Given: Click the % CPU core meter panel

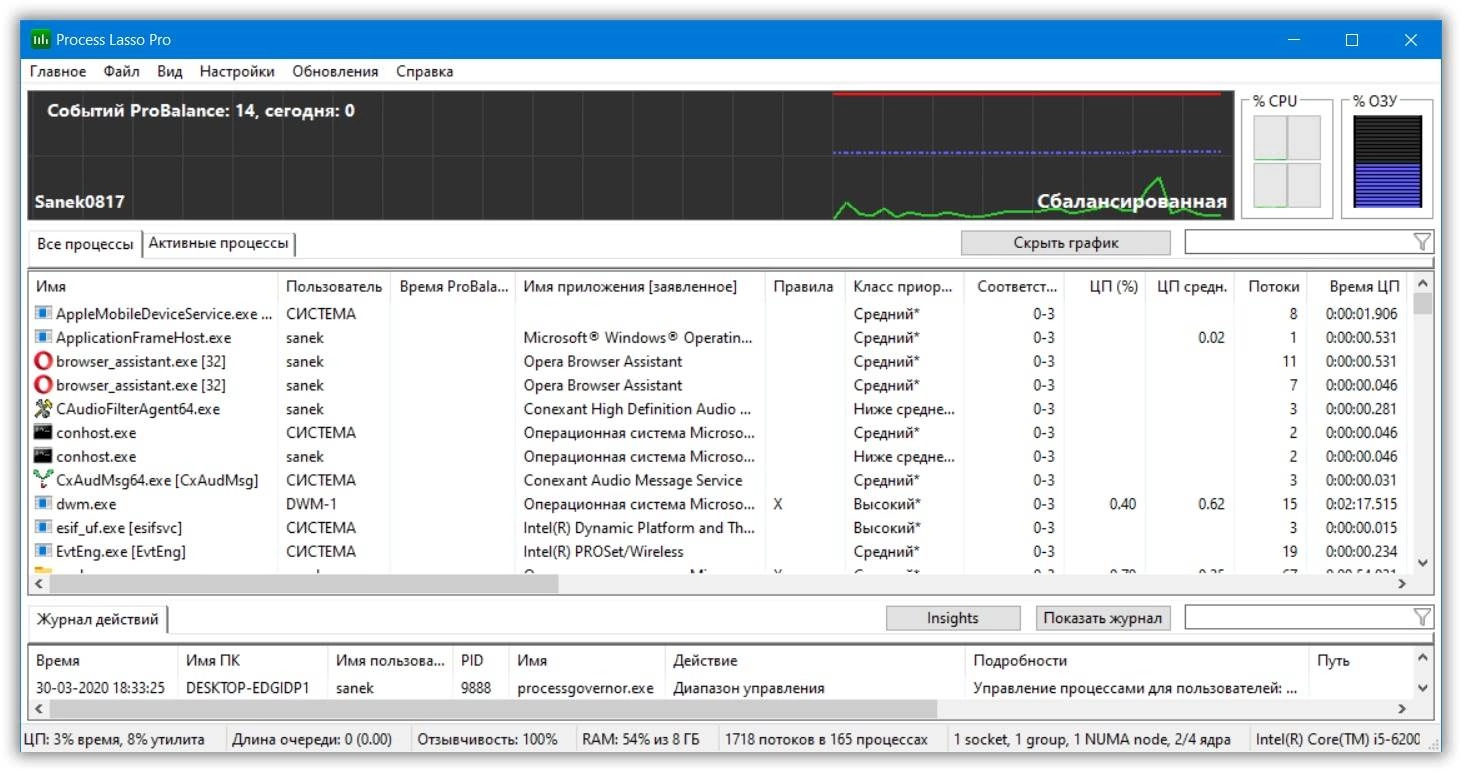Looking at the screenshot, I should (1287, 161).
